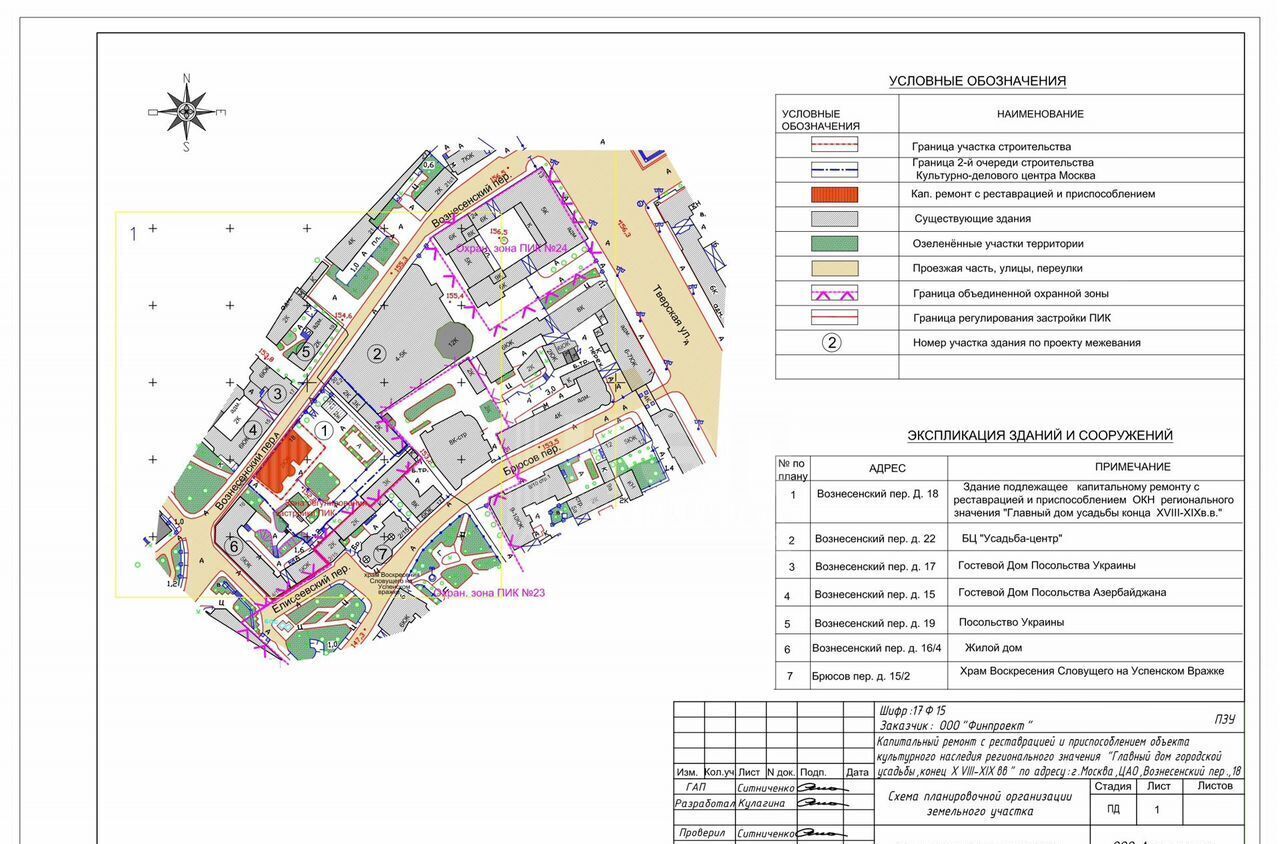Click the ЭКСПЛИКАЦИЯ ЗДАНИЙ И СООРУЖЕНИЙ heading

(x=1040, y=436)
